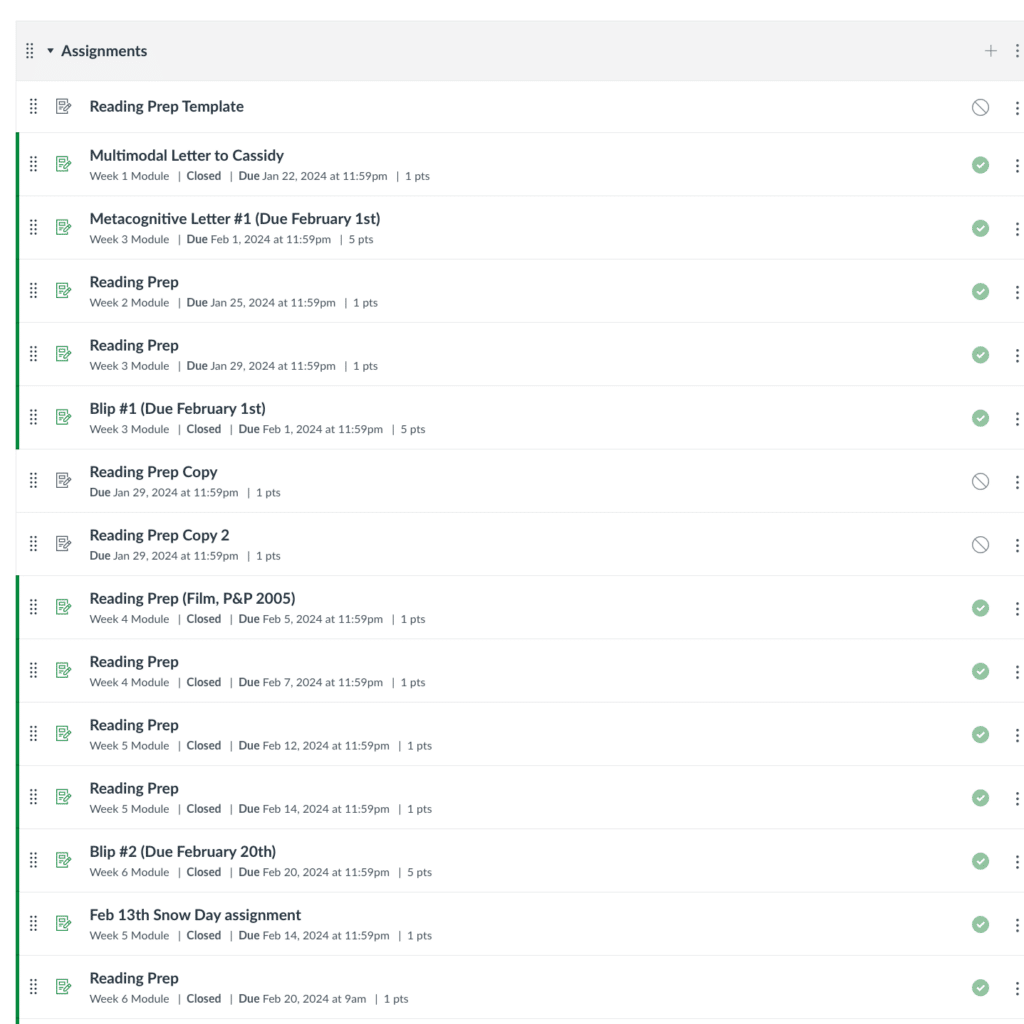Click the assignment icon beside Blip #1
This screenshot has width=1024, height=1024.
coord(63,418)
